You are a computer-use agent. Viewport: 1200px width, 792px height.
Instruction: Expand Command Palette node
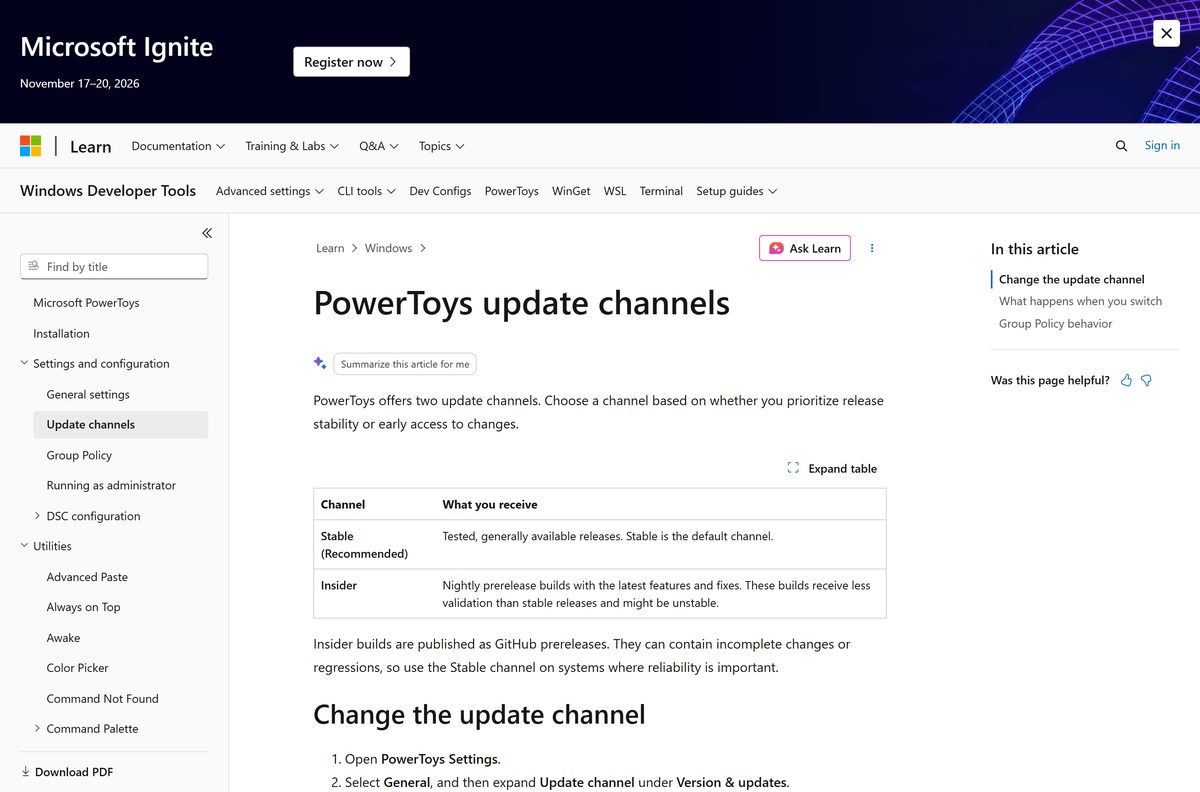tap(86, 729)
